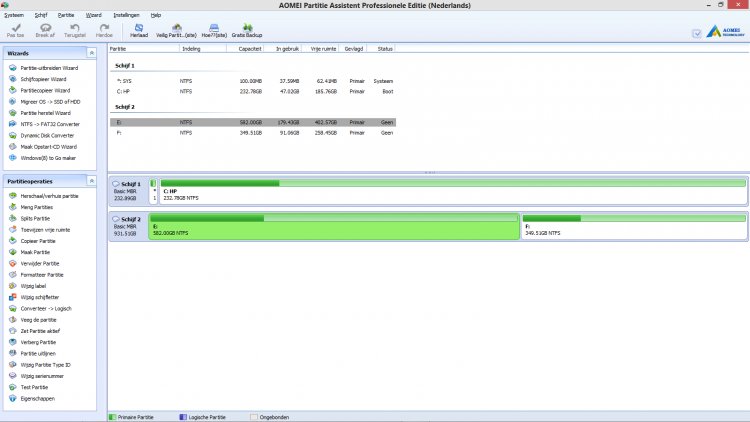The image size is (750, 422).
Task: Open the Instellingen menu
Action: coord(127,16)
